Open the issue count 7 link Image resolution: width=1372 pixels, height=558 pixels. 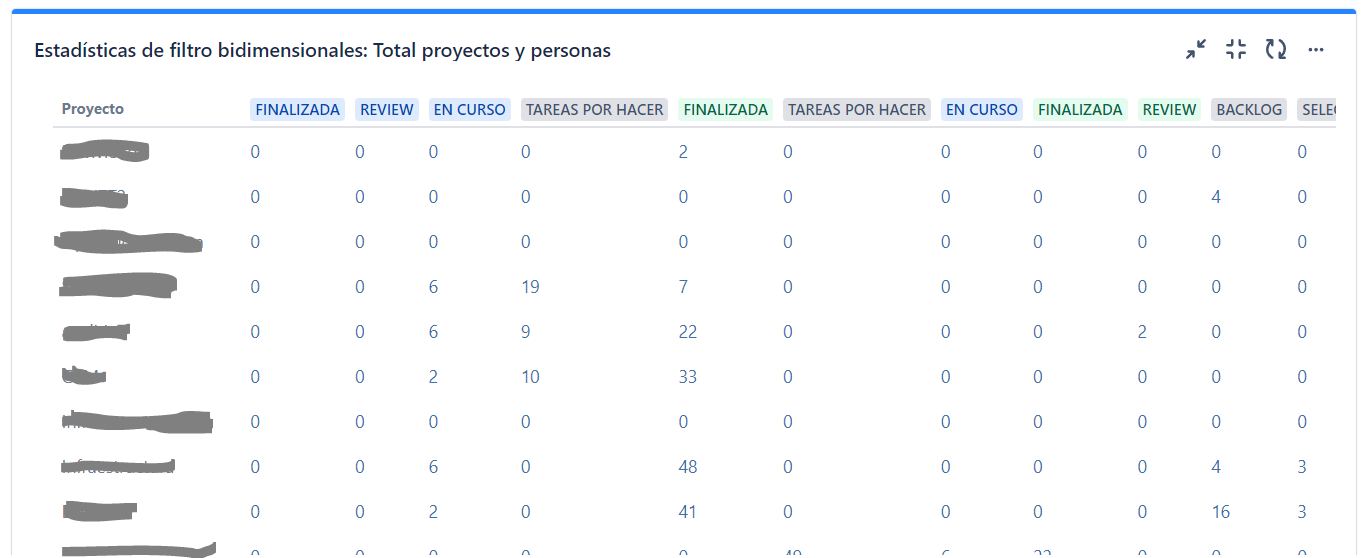click(683, 287)
